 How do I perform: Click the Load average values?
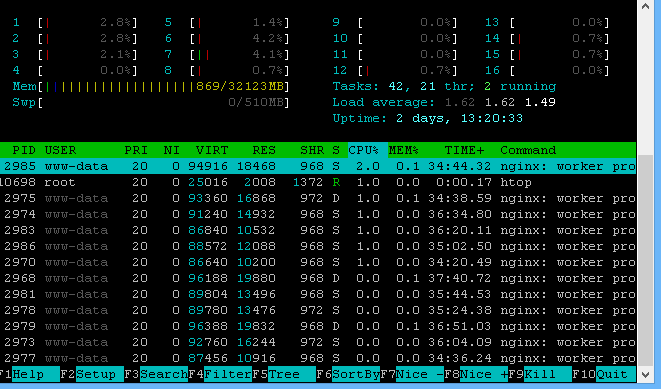(x=500, y=103)
